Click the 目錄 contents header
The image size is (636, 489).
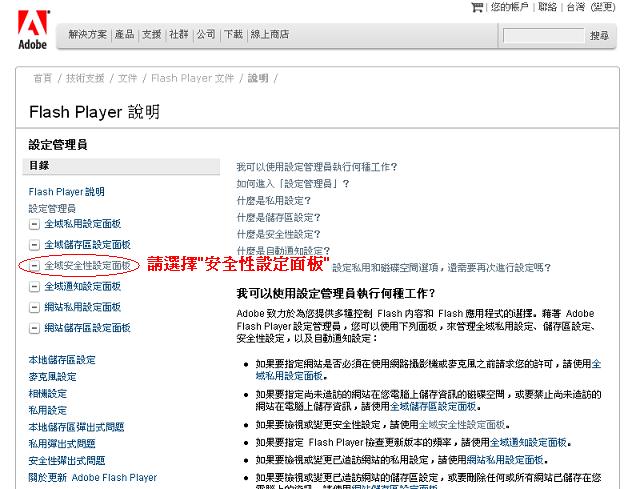[121, 166]
